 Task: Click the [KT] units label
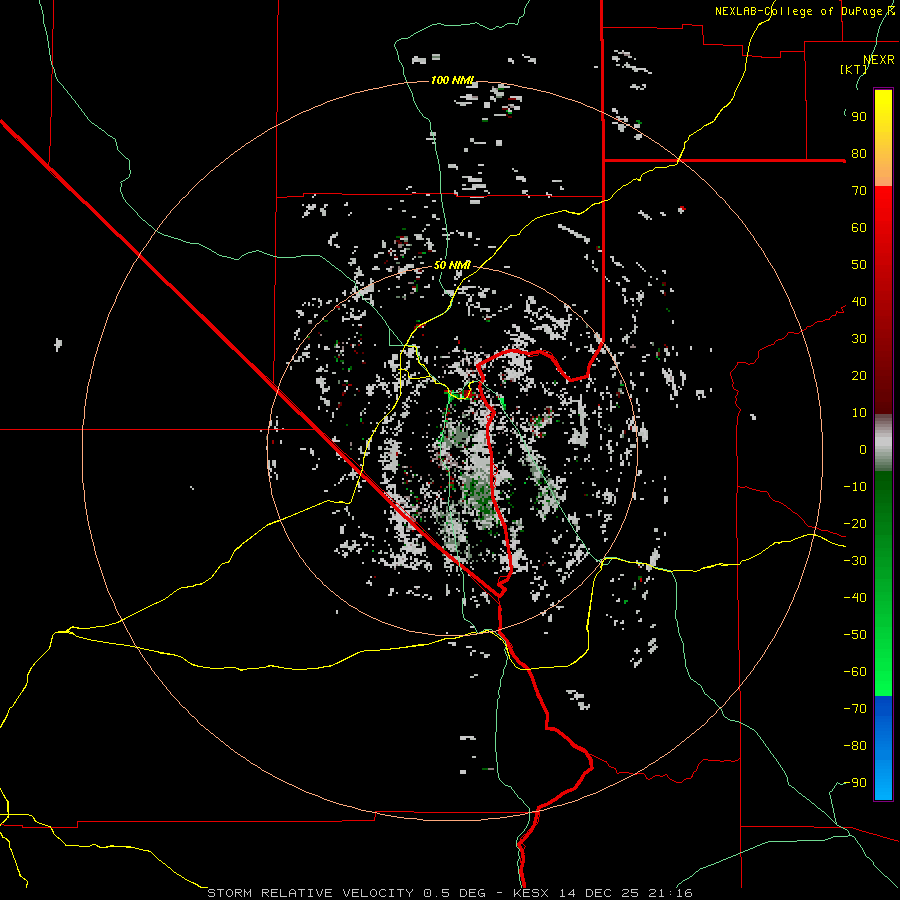click(x=853, y=69)
